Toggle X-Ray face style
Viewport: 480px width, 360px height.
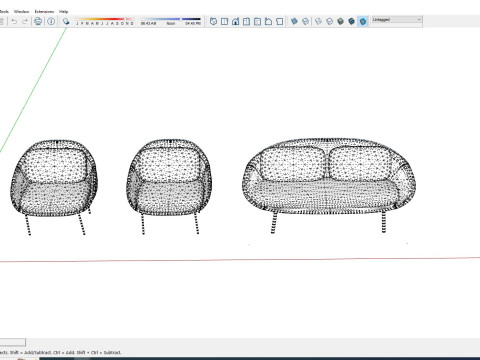[x=294, y=21]
